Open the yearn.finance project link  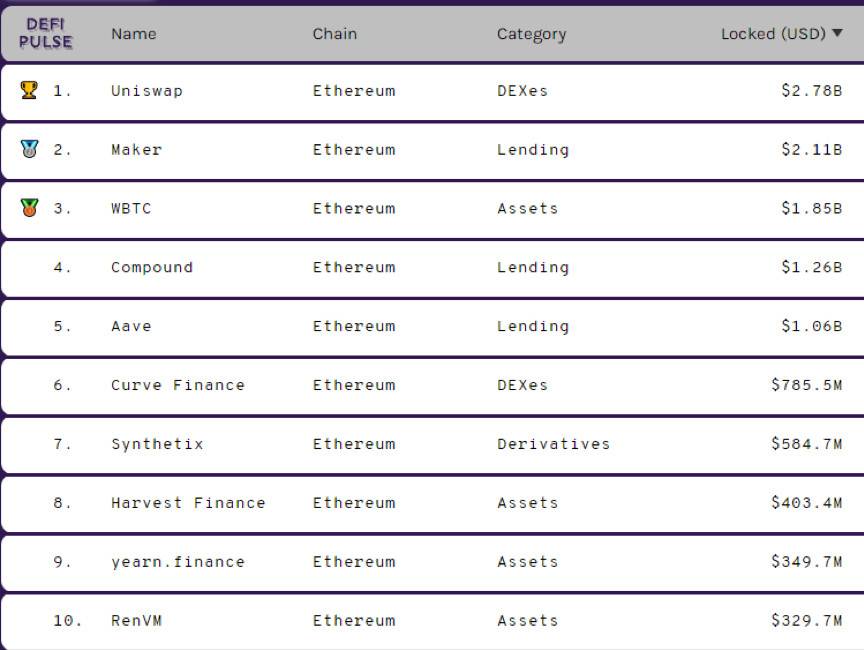point(178,562)
